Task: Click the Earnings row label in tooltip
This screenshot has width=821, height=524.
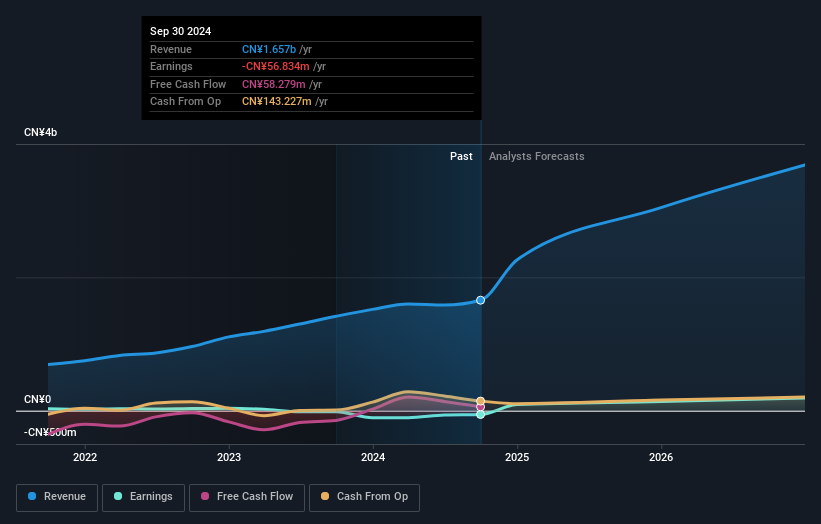Action: point(171,66)
